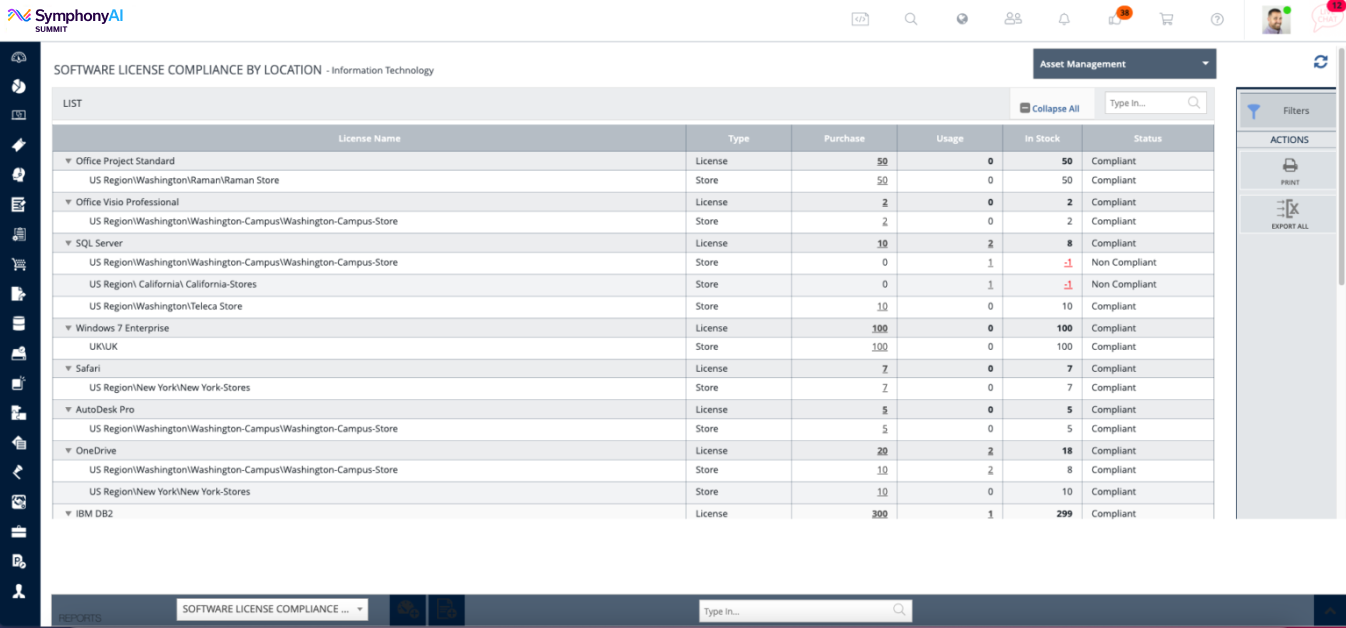Open Live Chat bubble with badge 12
The height and width of the screenshot is (628, 1346).
pyautogui.click(x=1327, y=18)
